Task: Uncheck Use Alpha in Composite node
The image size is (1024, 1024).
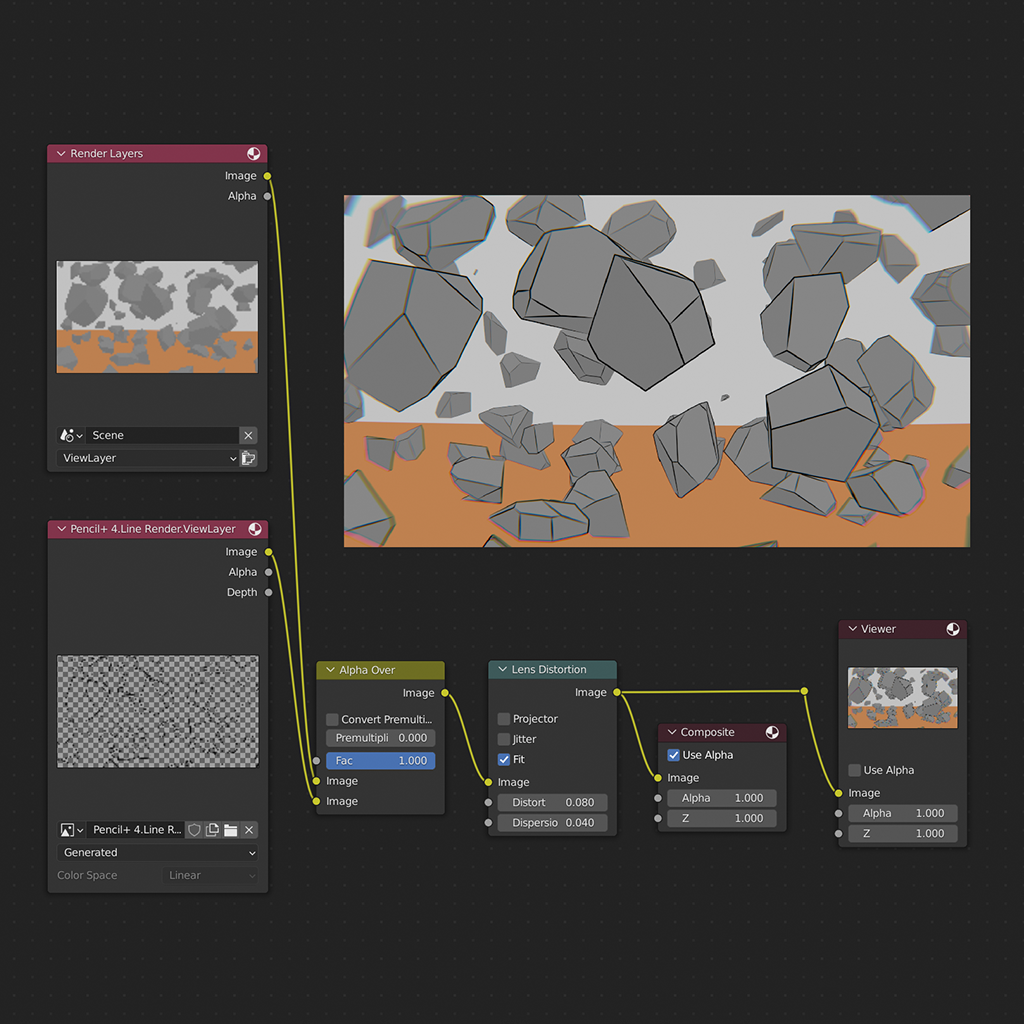Action: click(x=673, y=755)
